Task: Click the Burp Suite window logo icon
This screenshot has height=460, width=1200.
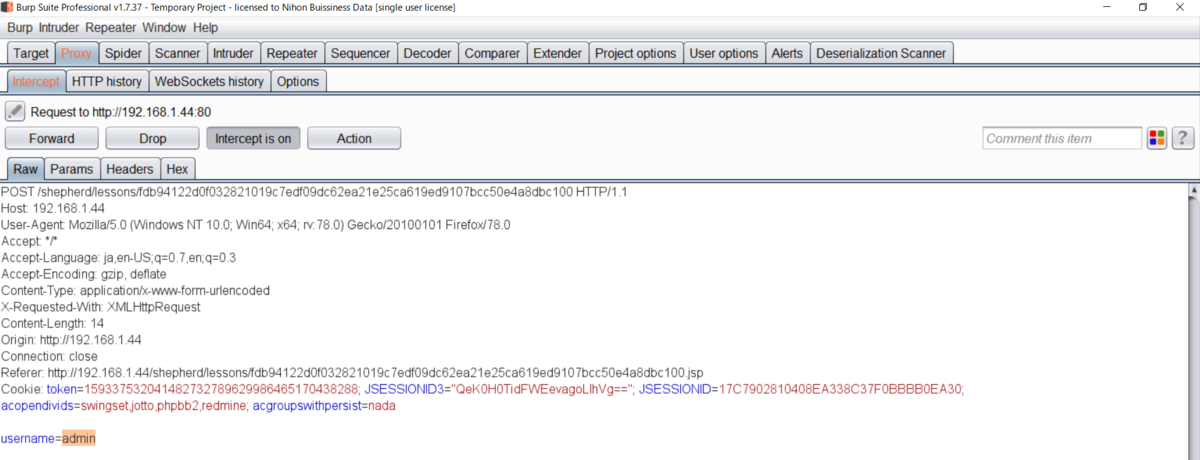Action: pyautogui.click(x=7, y=8)
